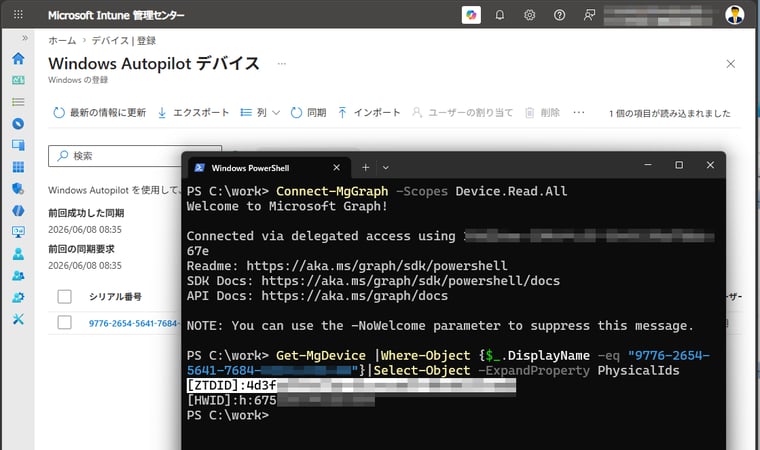Open the help question mark icon

(559, 15)
